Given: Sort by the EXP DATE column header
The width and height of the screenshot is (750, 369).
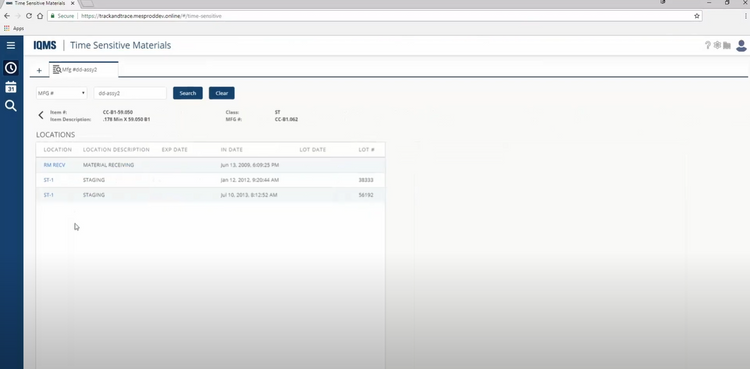Looking at the screenshot, I should [x=175, y=150].
